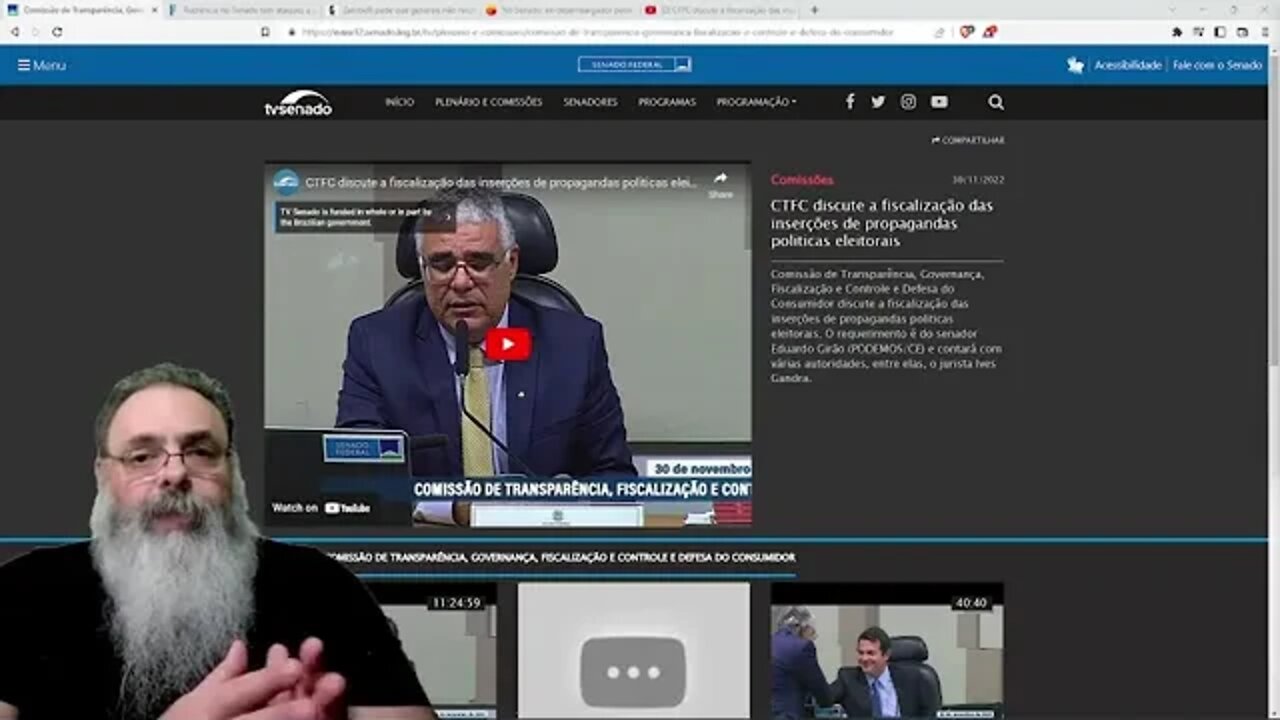Click the date text 30/11/2022
The height and width of the screenshot is (720, 1280).
pos(978,180)
